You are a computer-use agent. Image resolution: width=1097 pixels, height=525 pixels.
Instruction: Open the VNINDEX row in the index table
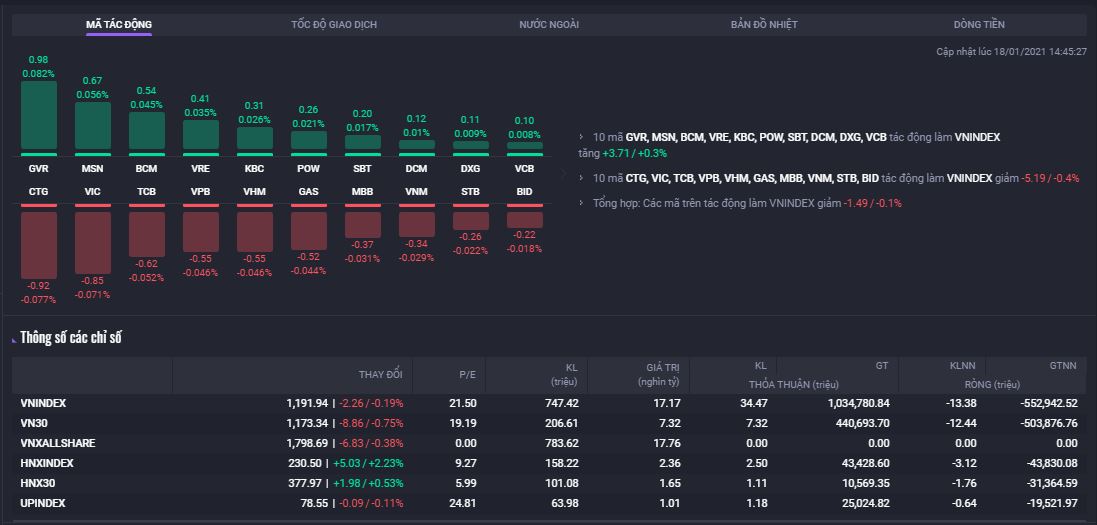tap(43, 403)
